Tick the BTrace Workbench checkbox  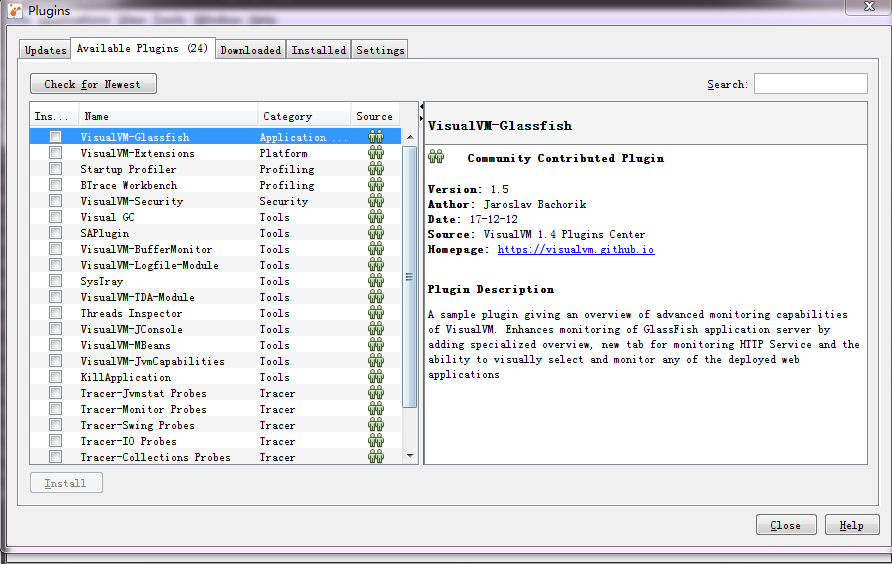pos(56,185)
